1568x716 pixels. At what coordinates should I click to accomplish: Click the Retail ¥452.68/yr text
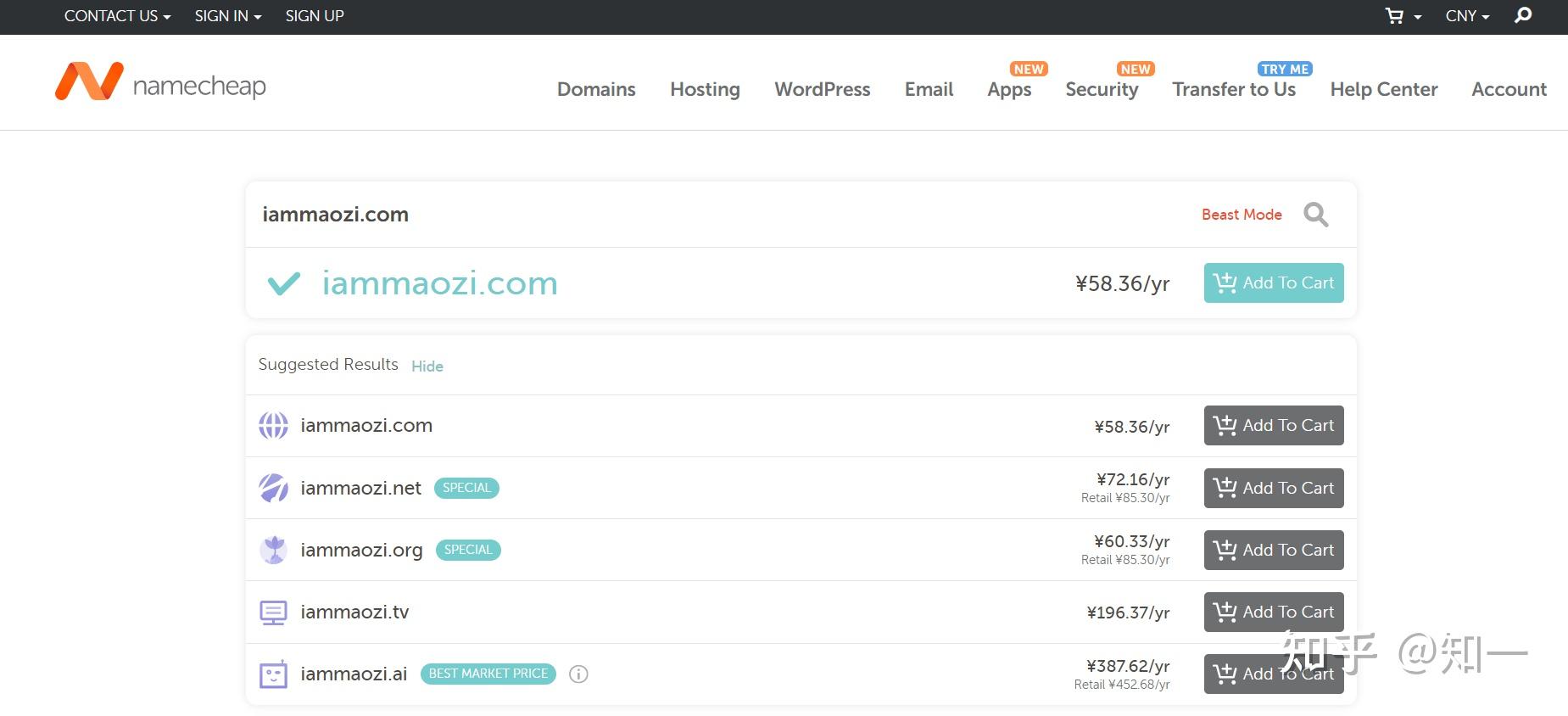pos(1122,685)
